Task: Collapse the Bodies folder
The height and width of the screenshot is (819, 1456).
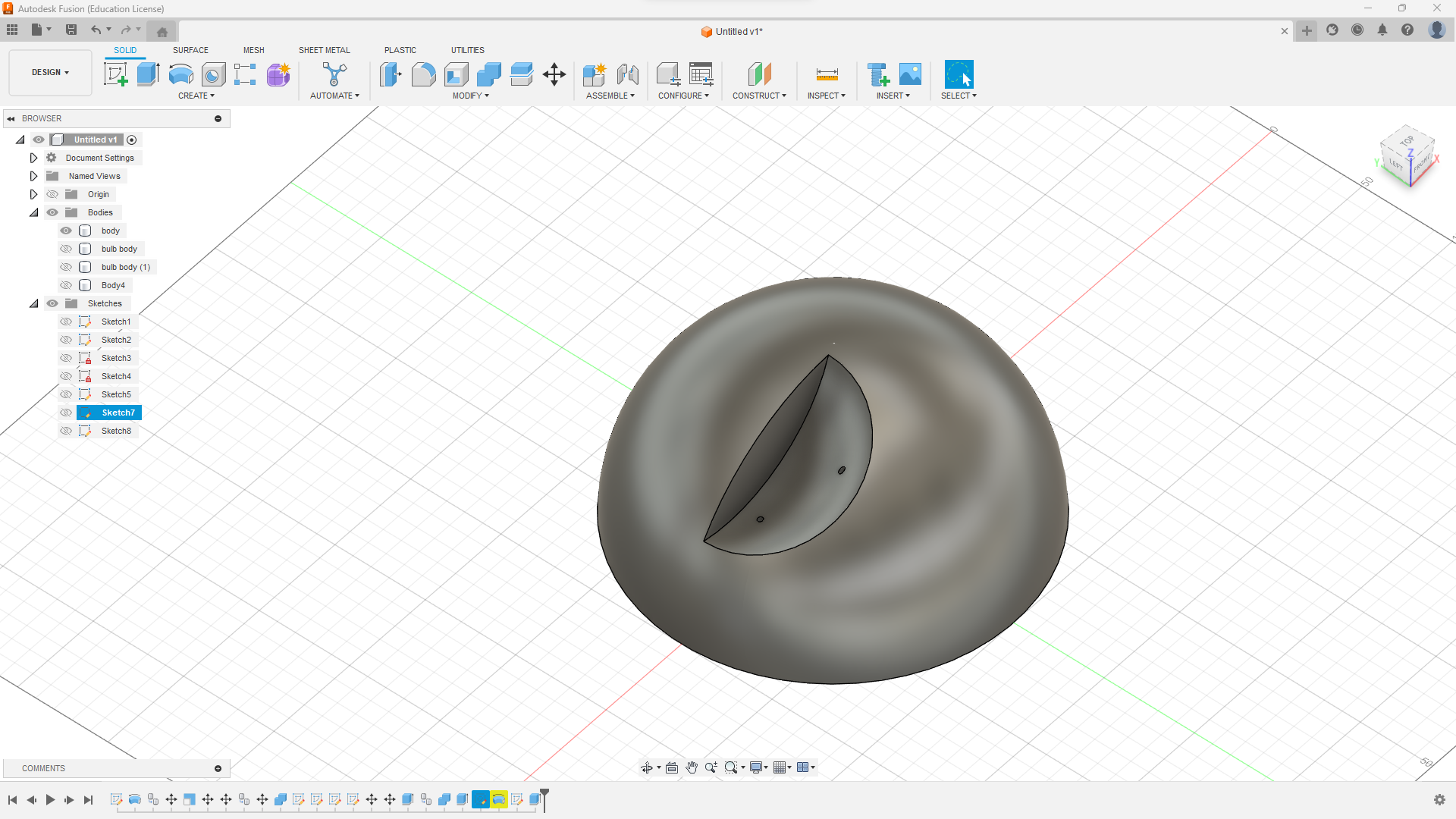Action: pos(33,212)
